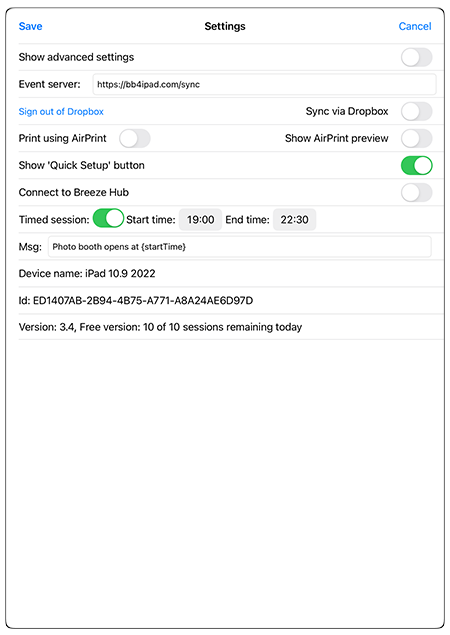The image size is (450, 635).
Task: Click the Settings title header
Action: [225, 26]
